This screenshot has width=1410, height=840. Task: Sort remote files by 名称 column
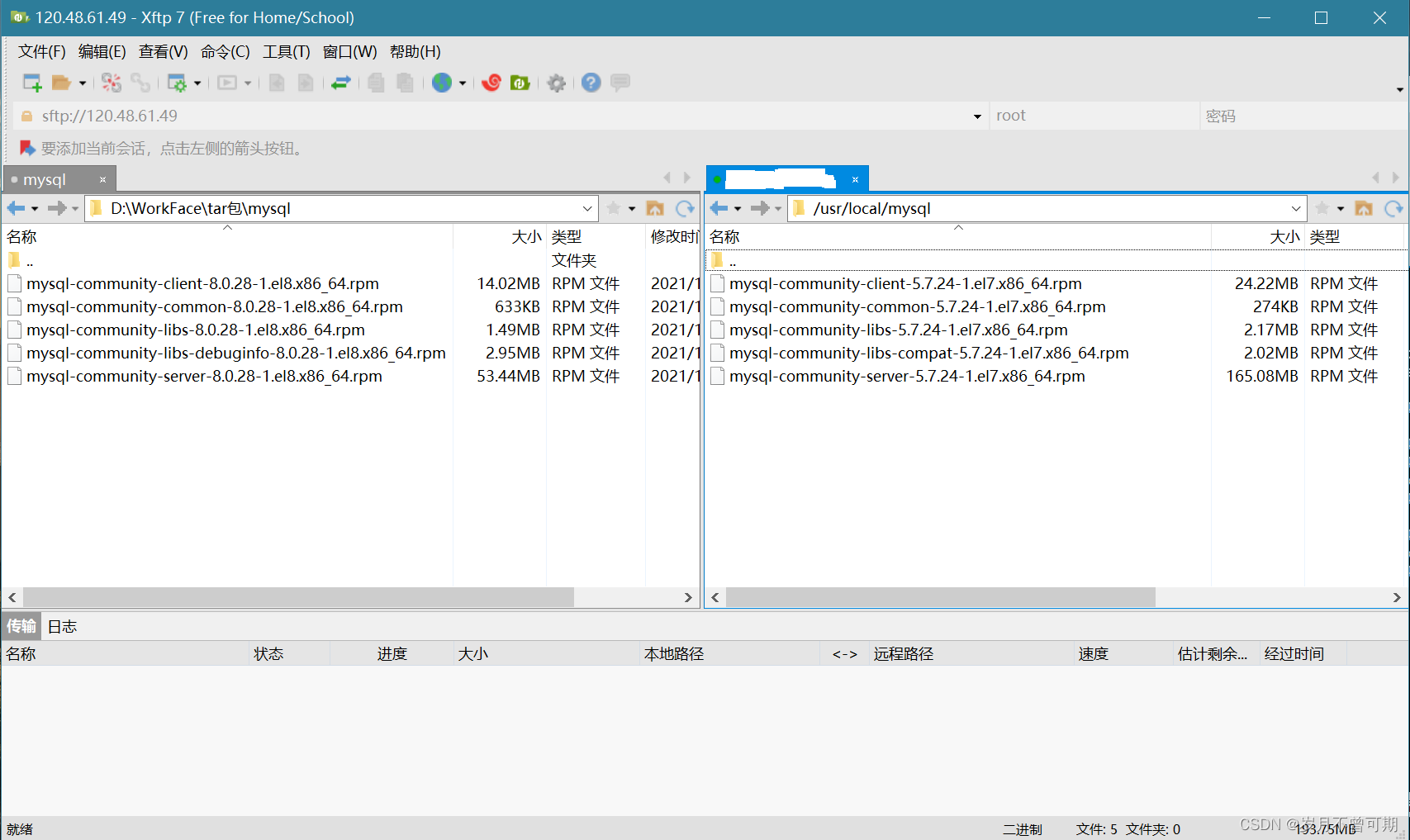tap(958, 237)
